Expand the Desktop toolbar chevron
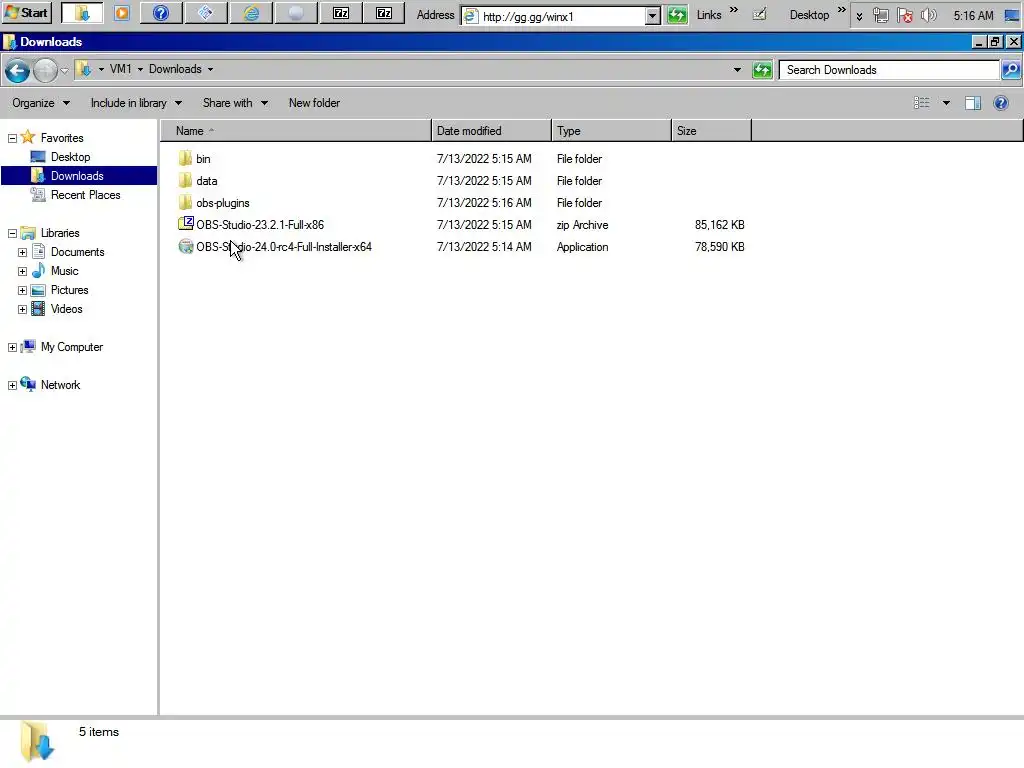The width and height of the screenshot is (1024, 768). pos(842,10)
